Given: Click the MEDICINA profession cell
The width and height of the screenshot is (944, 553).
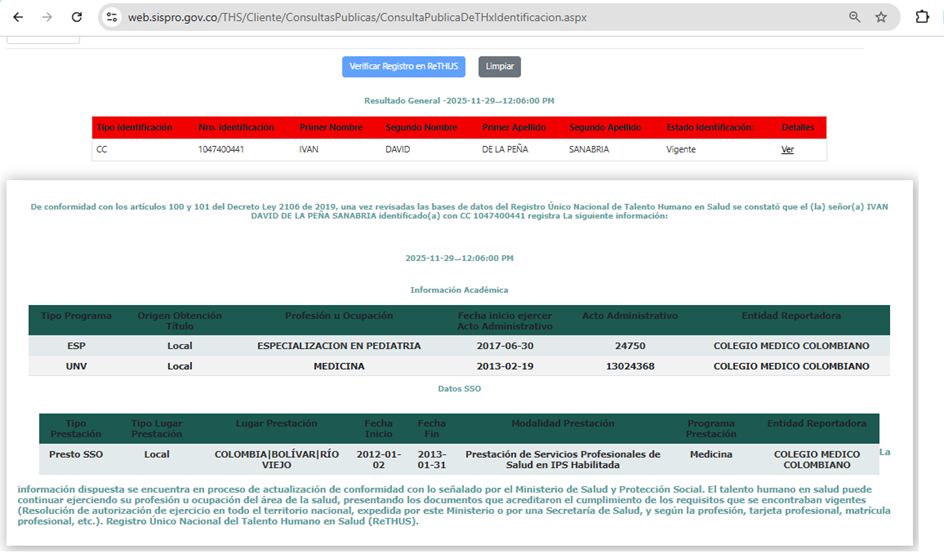Looking at the screenshot, I should (x=339, y=366).
